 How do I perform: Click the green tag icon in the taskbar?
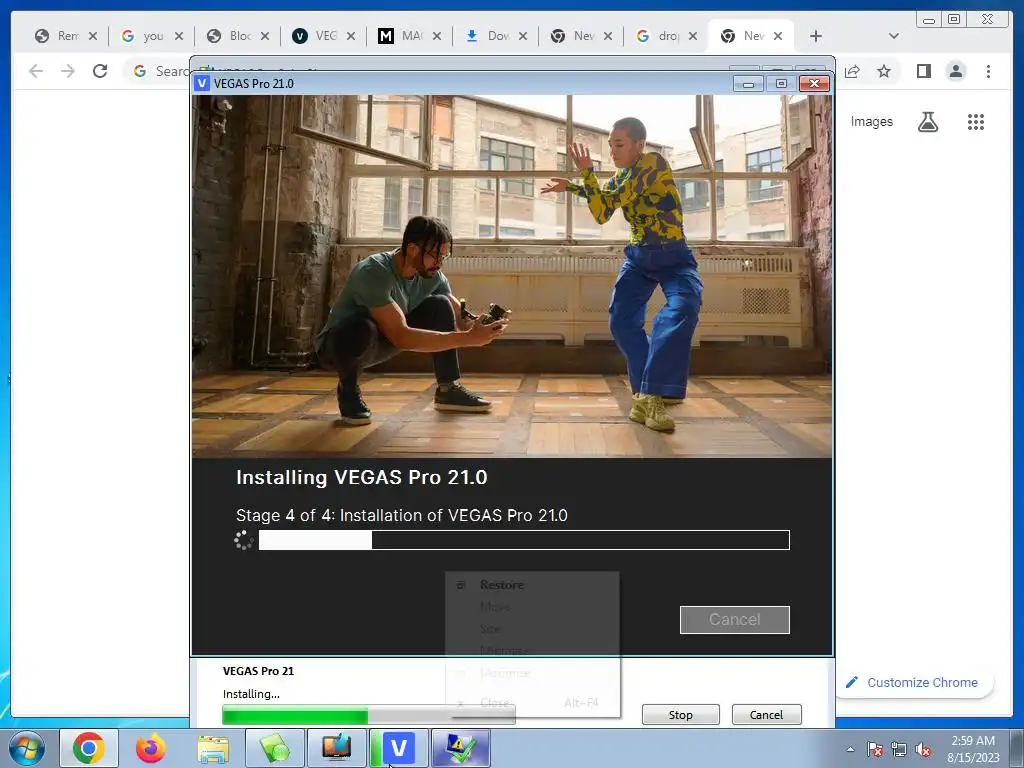point(275,748)
